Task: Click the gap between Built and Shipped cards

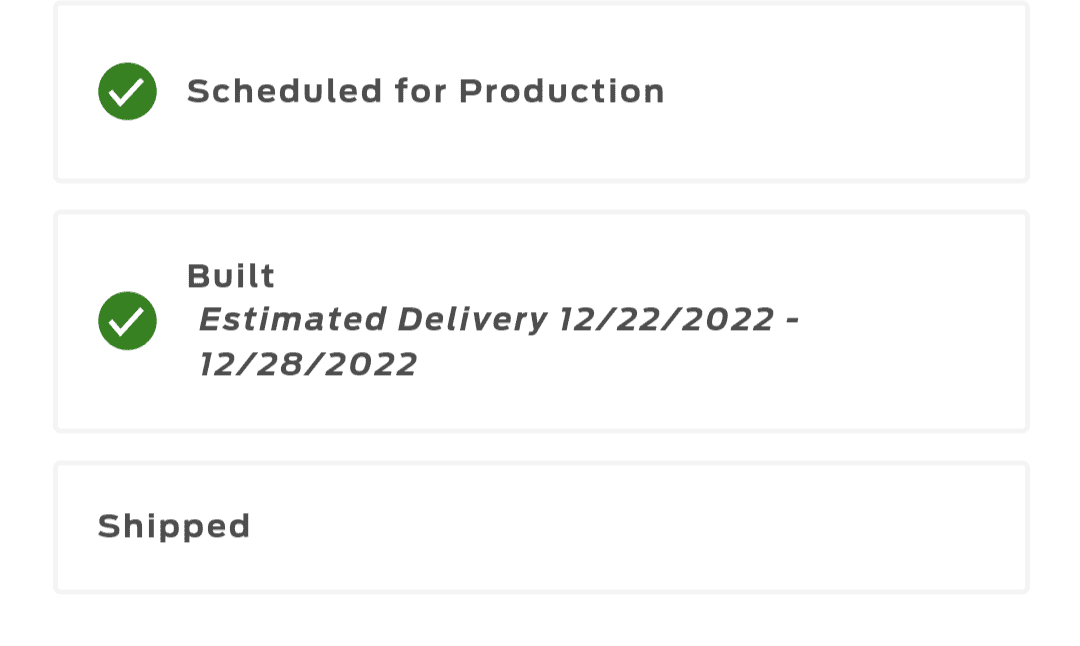Action: 540,447
